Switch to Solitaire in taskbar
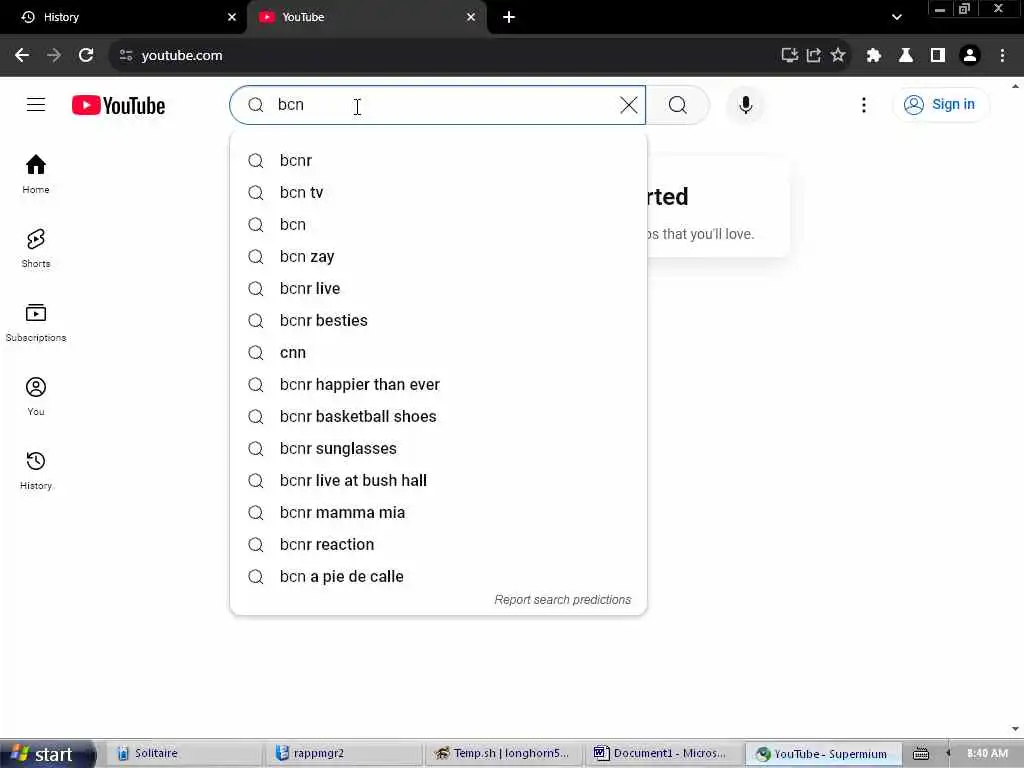This screenshot has height=768, width=1024. click(x=184, y=754)
